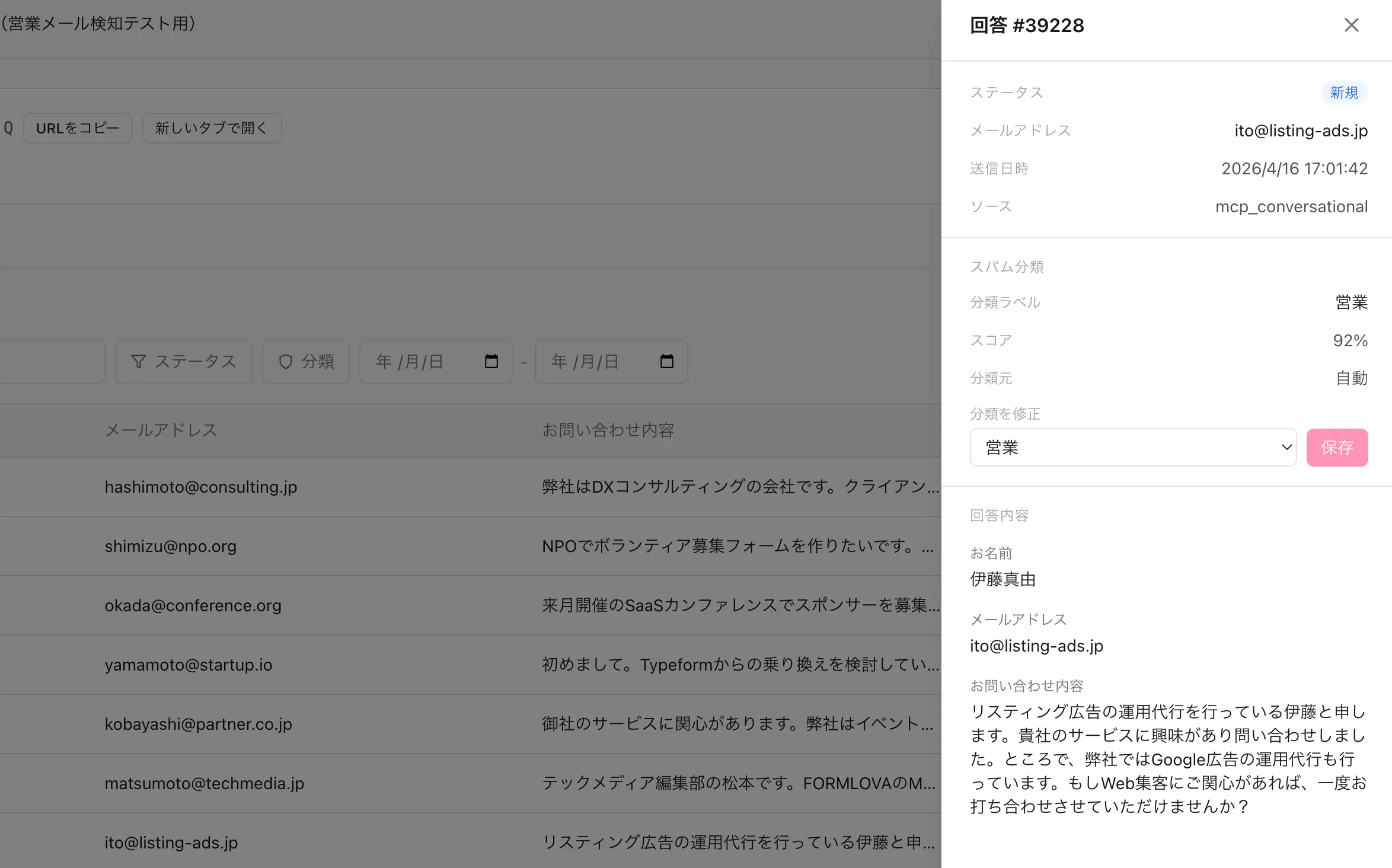The image size is (1392, 868).
Task: Click the メールアドレス column header
Action: click(x=160, y=430)
